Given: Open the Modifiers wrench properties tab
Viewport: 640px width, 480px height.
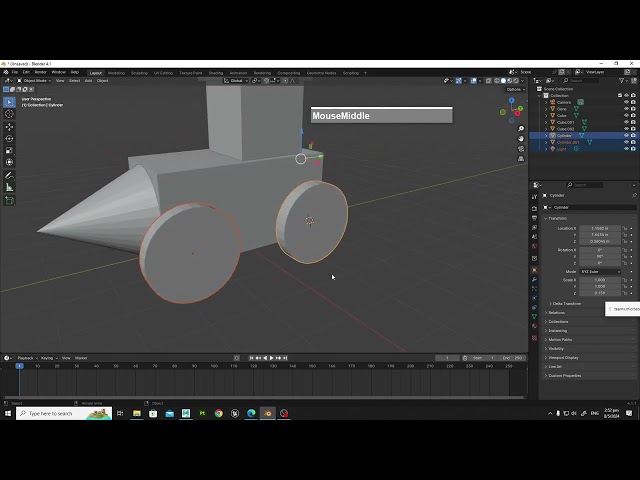Looking at the screenshot, I should tap(534, 280).
